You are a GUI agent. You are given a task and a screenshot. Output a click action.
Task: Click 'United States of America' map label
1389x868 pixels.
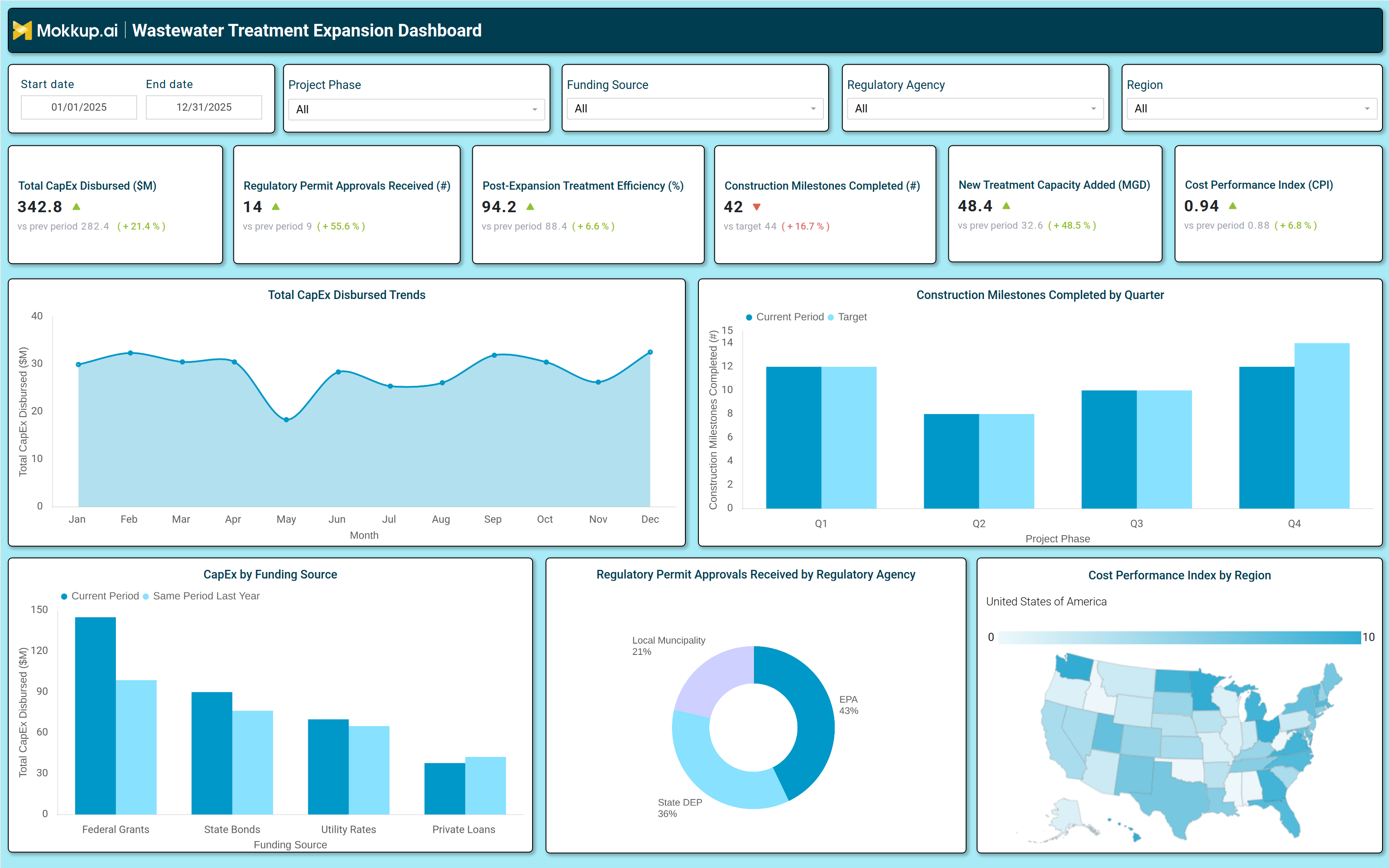1047,602
